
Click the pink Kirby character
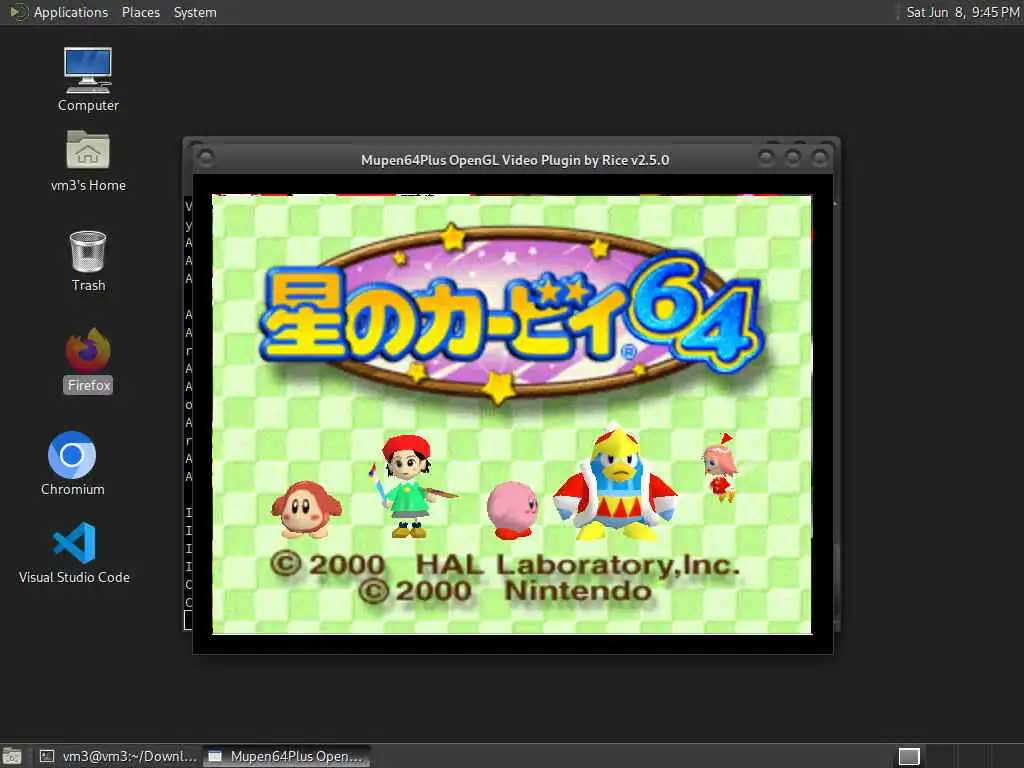point(513,511)
